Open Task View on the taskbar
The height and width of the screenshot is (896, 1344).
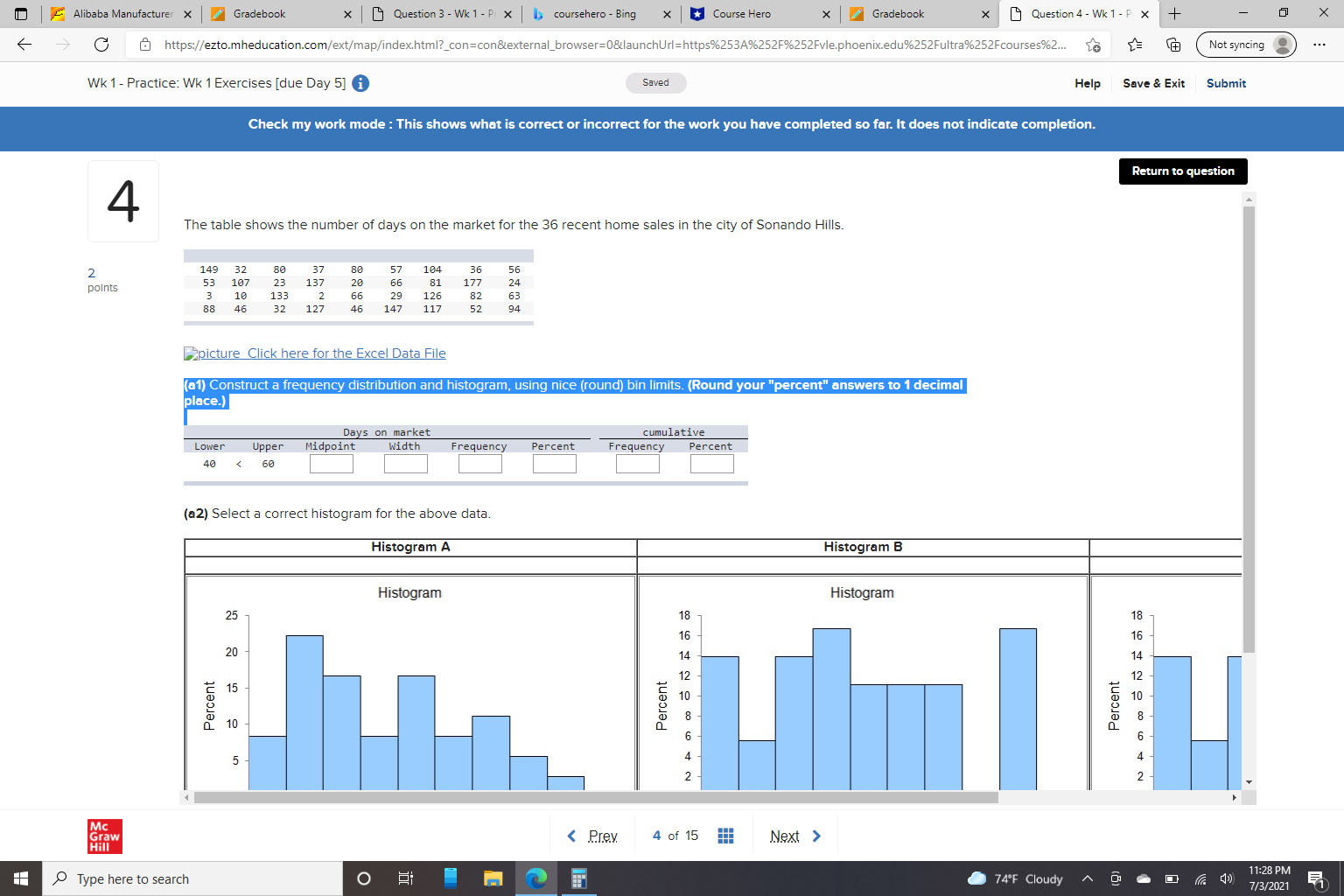(x=405, y=878)
